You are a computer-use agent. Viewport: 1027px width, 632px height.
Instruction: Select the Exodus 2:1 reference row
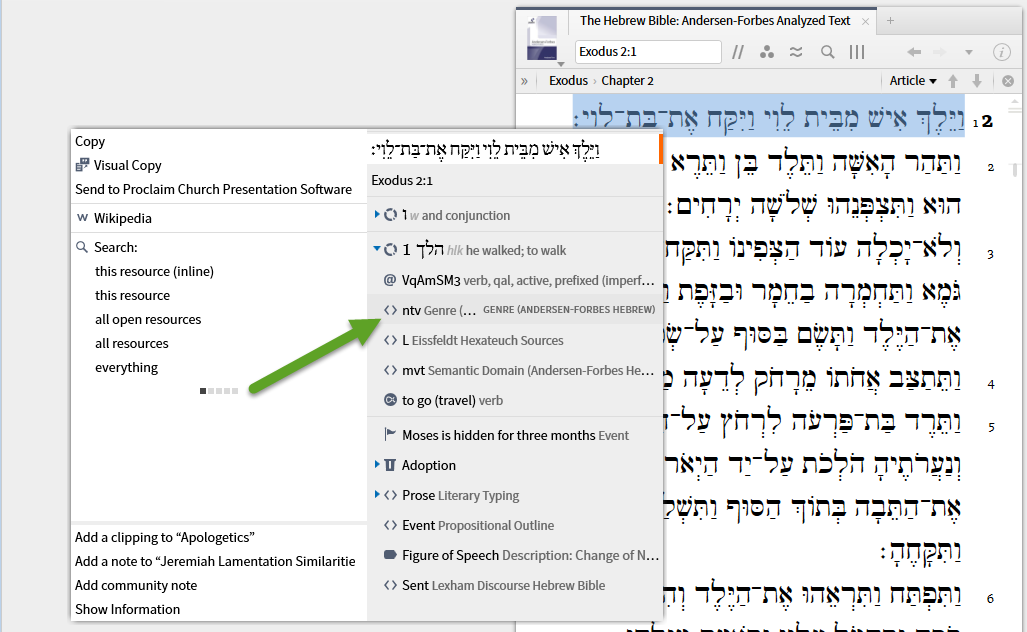514,181
